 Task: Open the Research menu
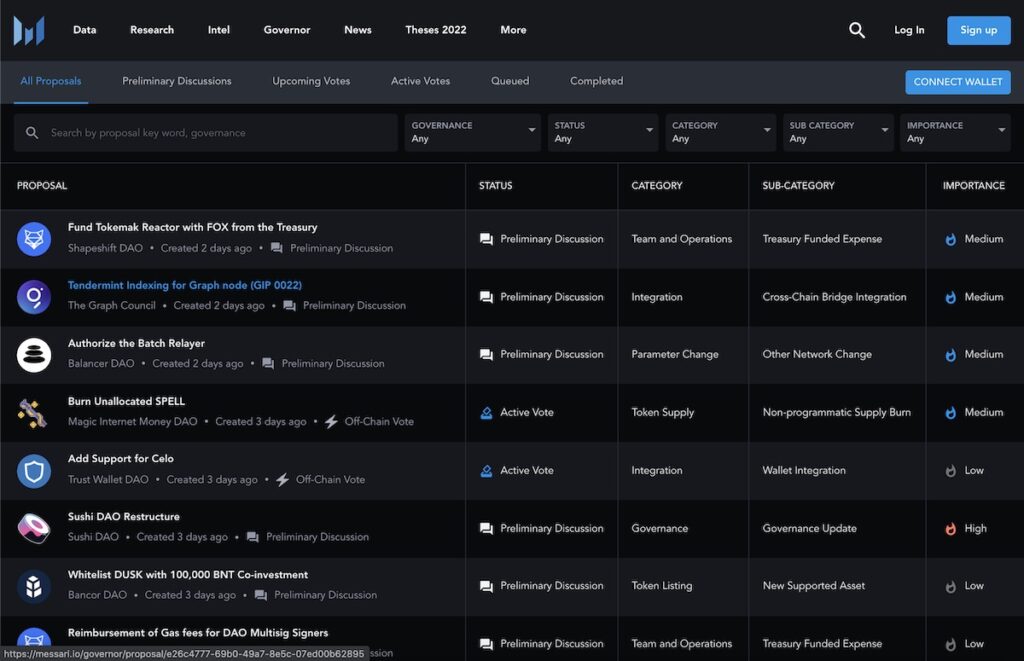[152, 30]
